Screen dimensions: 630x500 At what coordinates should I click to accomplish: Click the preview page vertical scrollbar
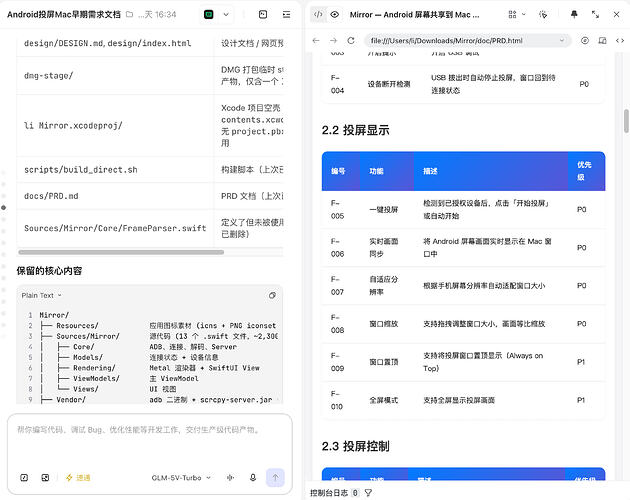point(626,121)
